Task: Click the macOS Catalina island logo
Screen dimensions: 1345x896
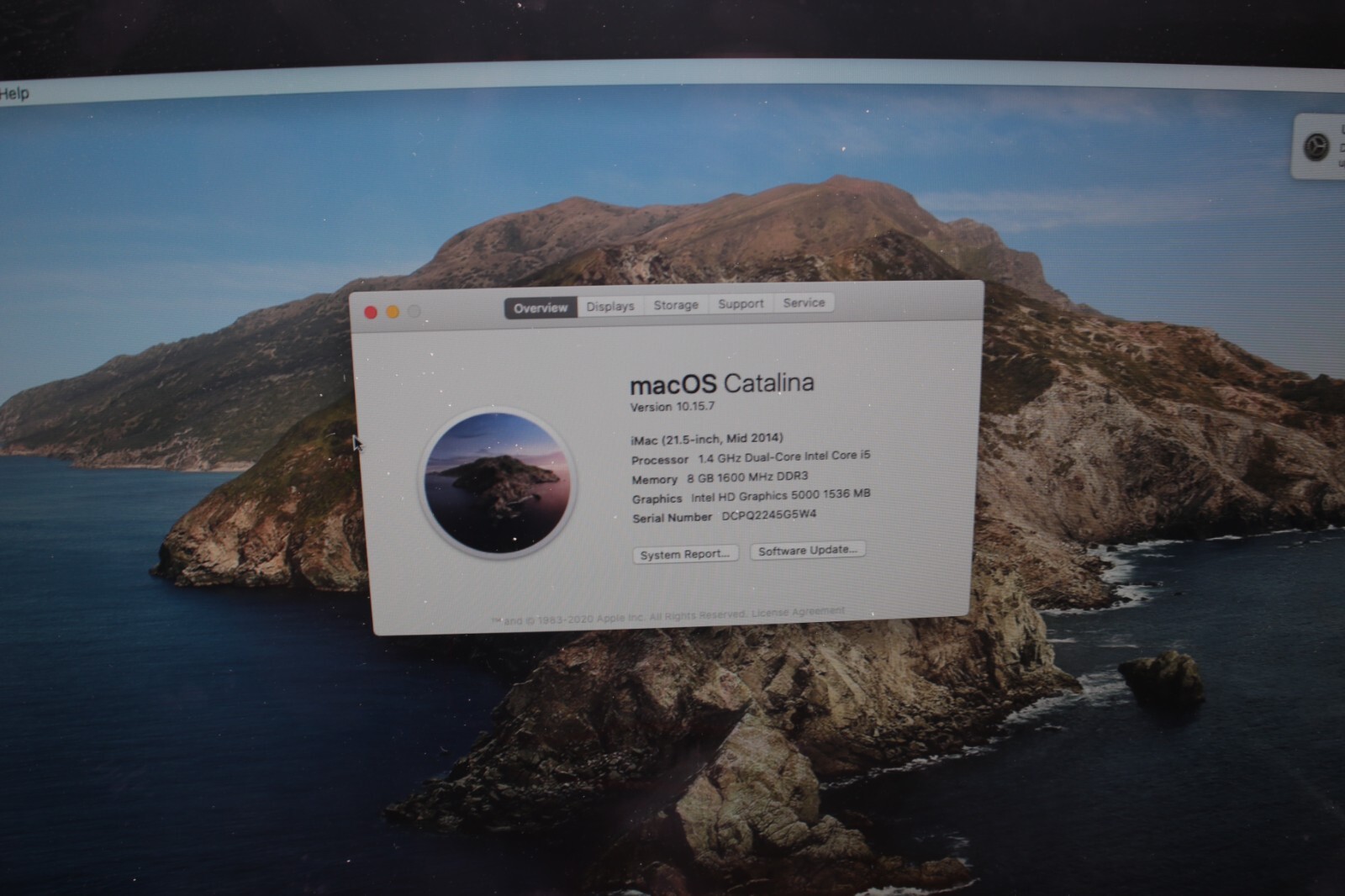Action: tap(497, 482)
